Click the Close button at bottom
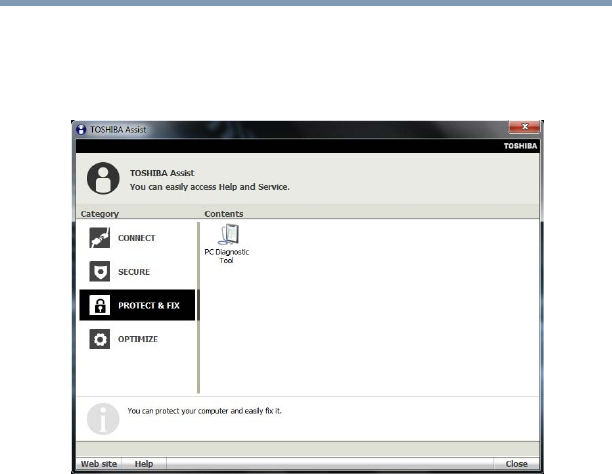This screenshot has height=474, width=612. 516,464
